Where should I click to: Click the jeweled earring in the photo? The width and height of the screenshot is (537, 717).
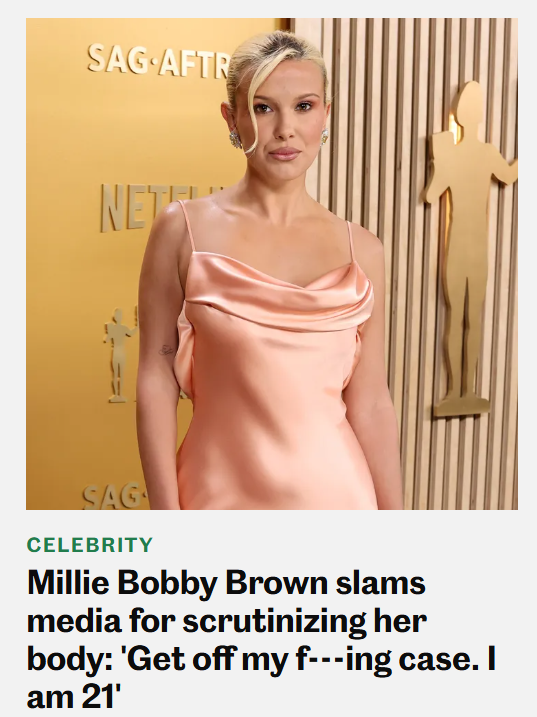coord(235,139)
